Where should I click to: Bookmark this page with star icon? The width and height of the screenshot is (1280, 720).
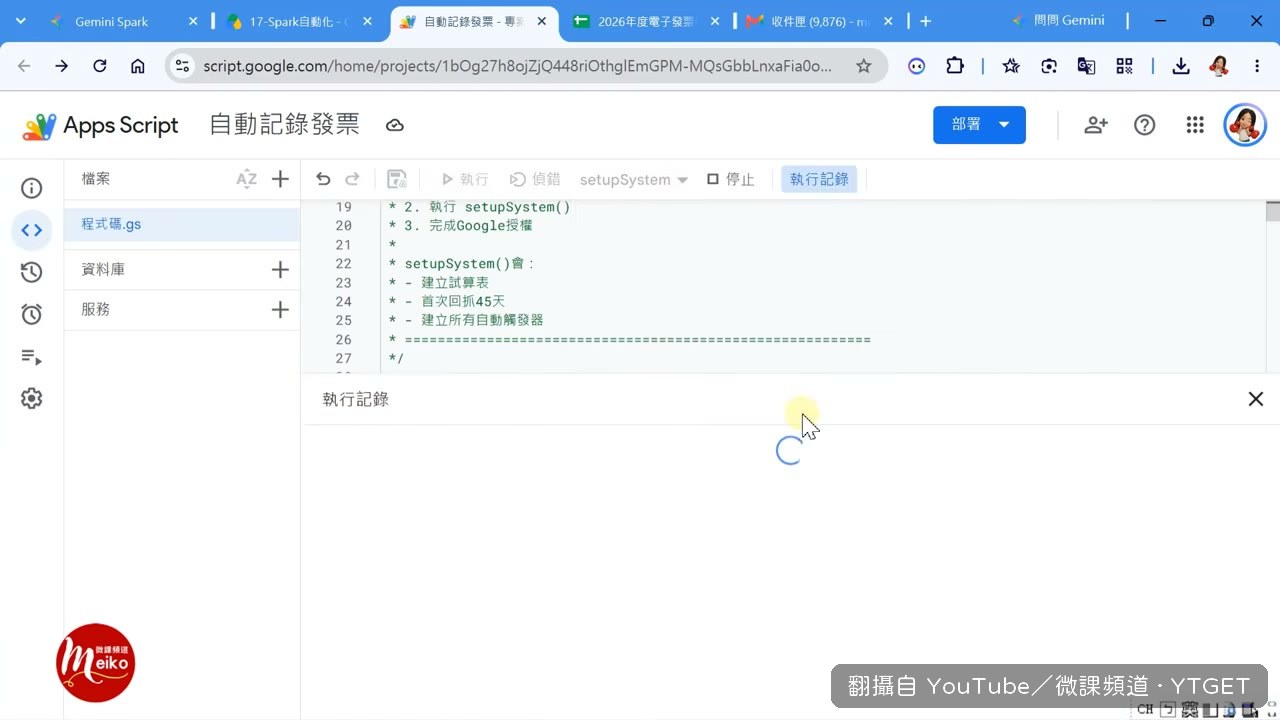(x=863, y=66)
